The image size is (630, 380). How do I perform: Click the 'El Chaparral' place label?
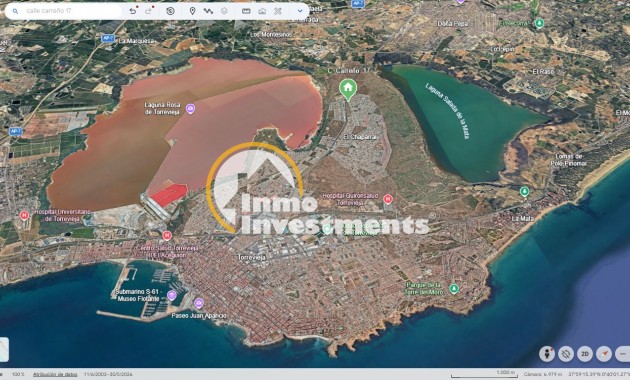pyautogui.click(x=360, y=137)
